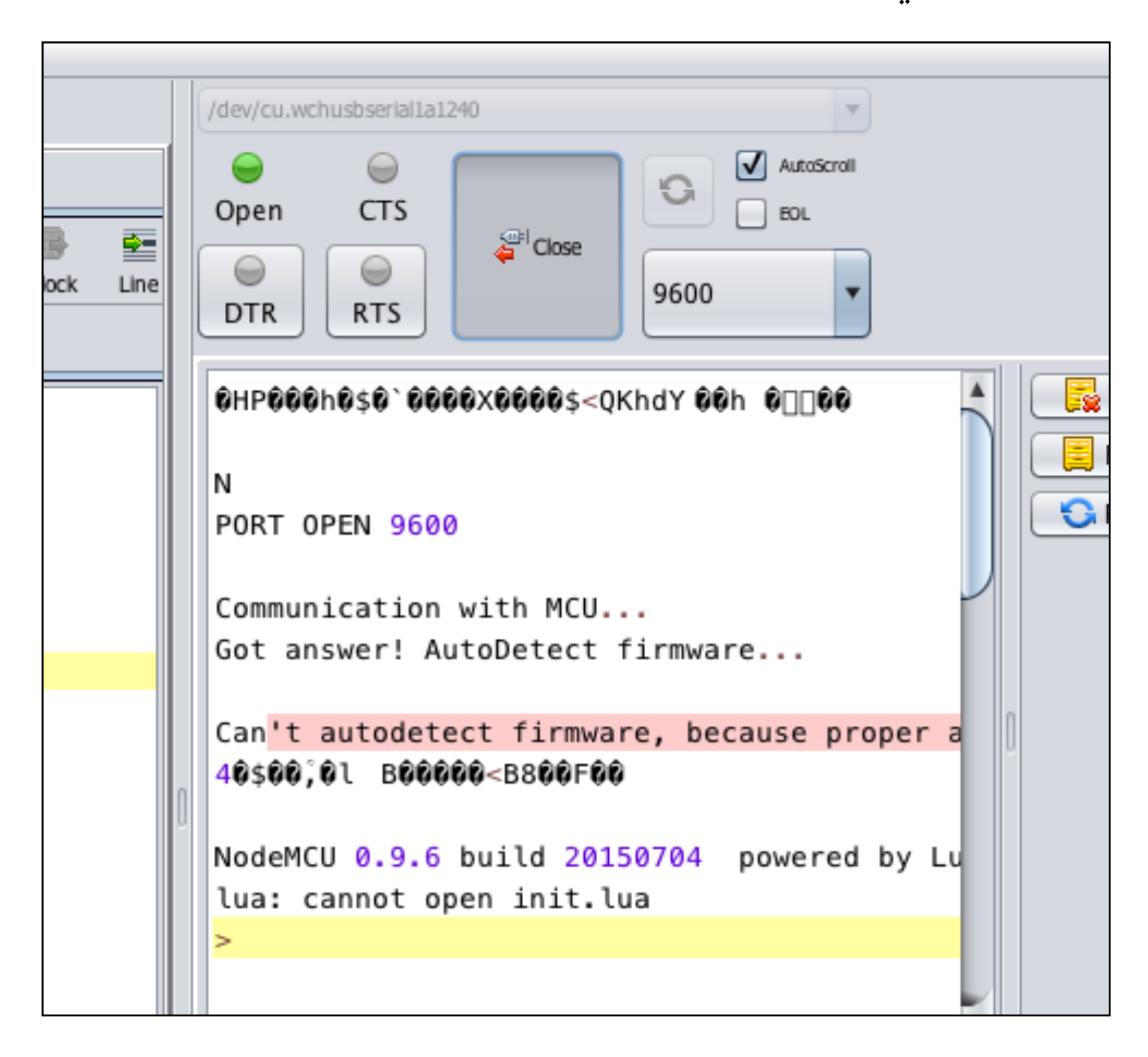Open the 9600 baud rate dropdown arrow
This screenshot has width=1148, height=1057.
852,293
